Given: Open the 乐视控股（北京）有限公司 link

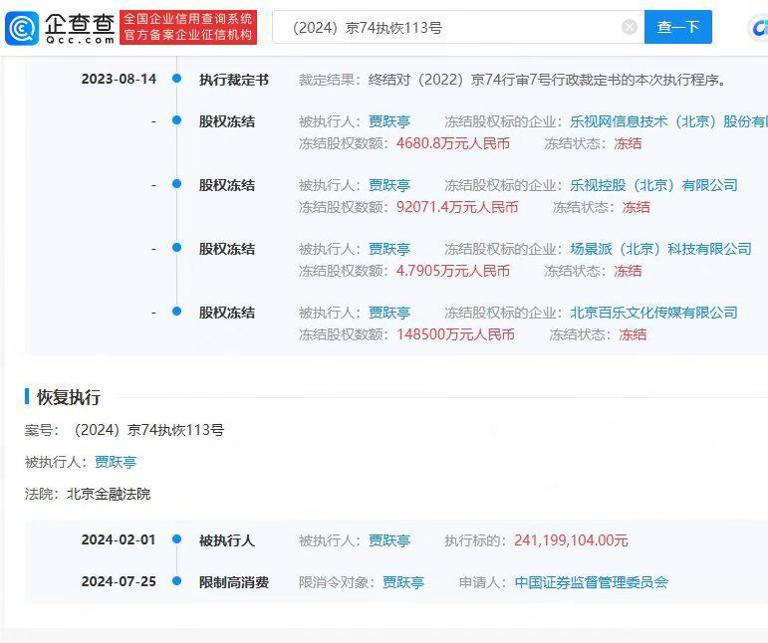Looking at the screenshot, I should click(653, 185).
